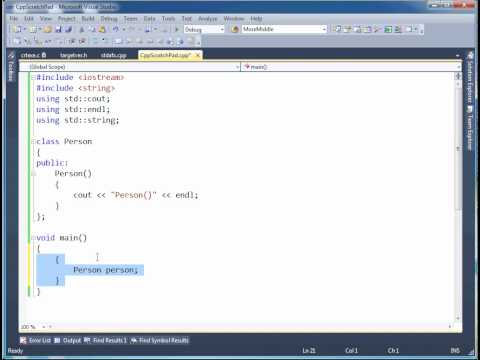480x360 pixels.
Task: Open the (Global Scope) dropdown
Action: coord(237,67)
